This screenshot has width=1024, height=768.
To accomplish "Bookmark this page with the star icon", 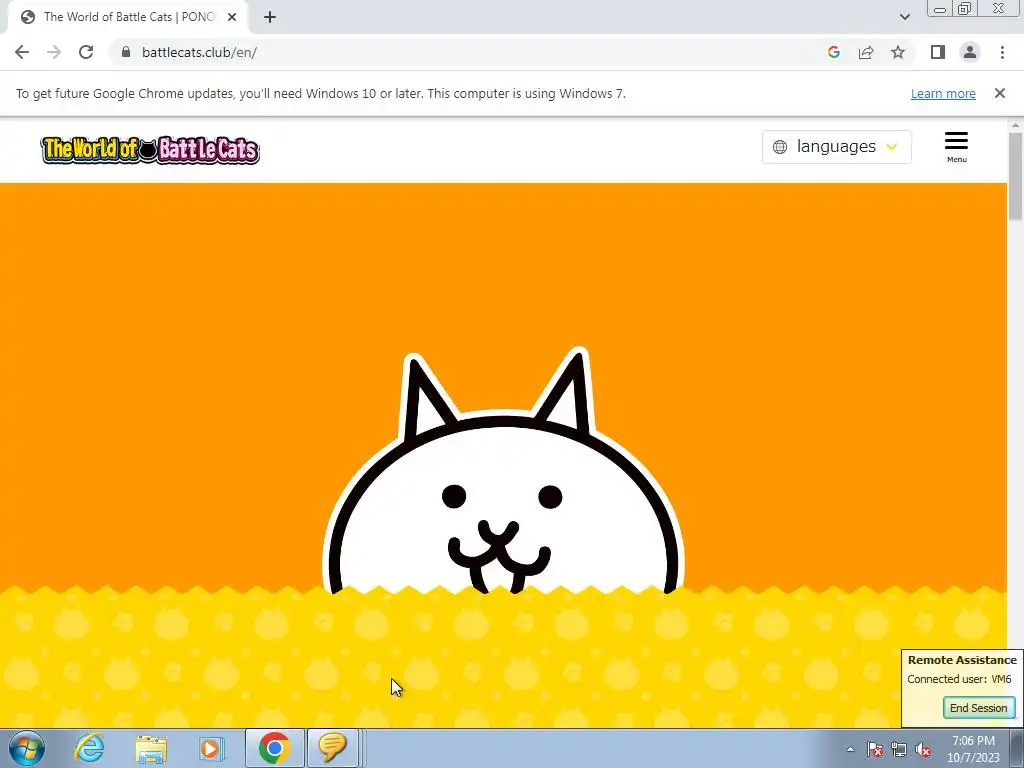I will pos(898,52).
